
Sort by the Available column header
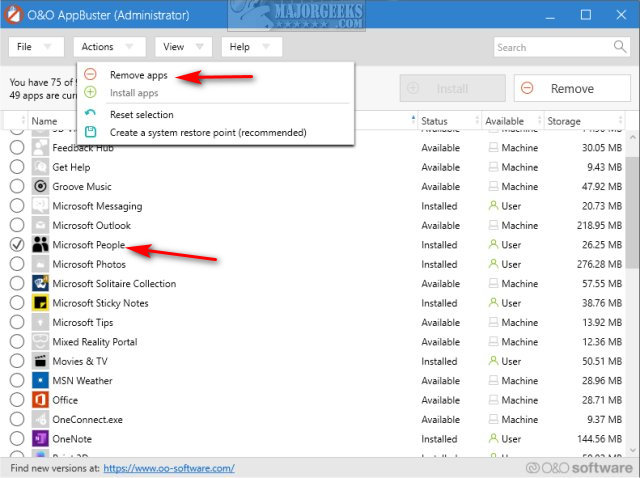[513, 121]
